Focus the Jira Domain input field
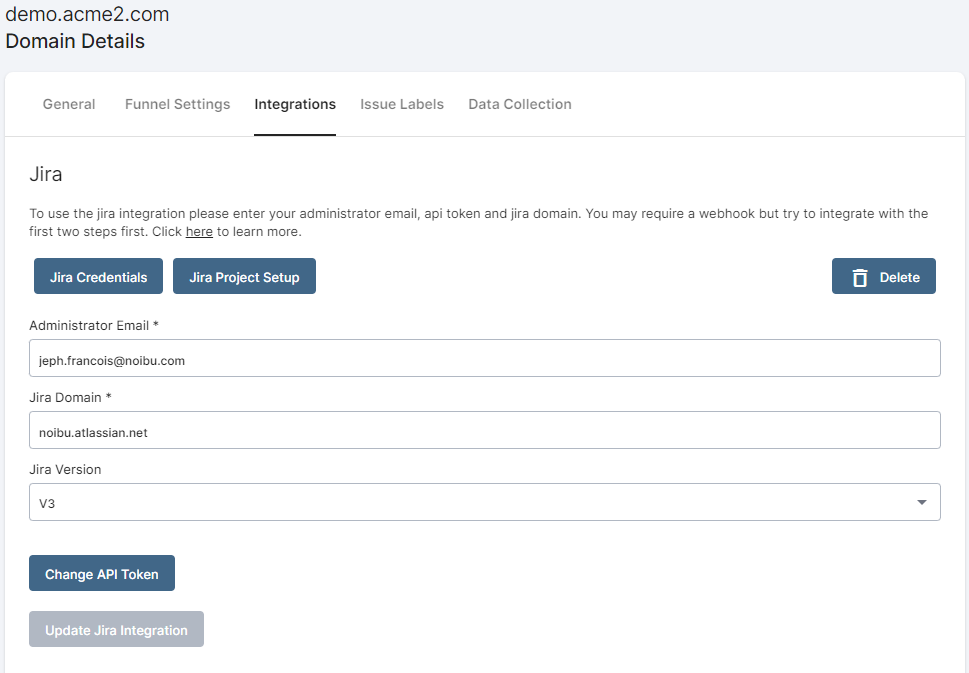This screenshot has width=969, height=673. [x=484, y=430]
